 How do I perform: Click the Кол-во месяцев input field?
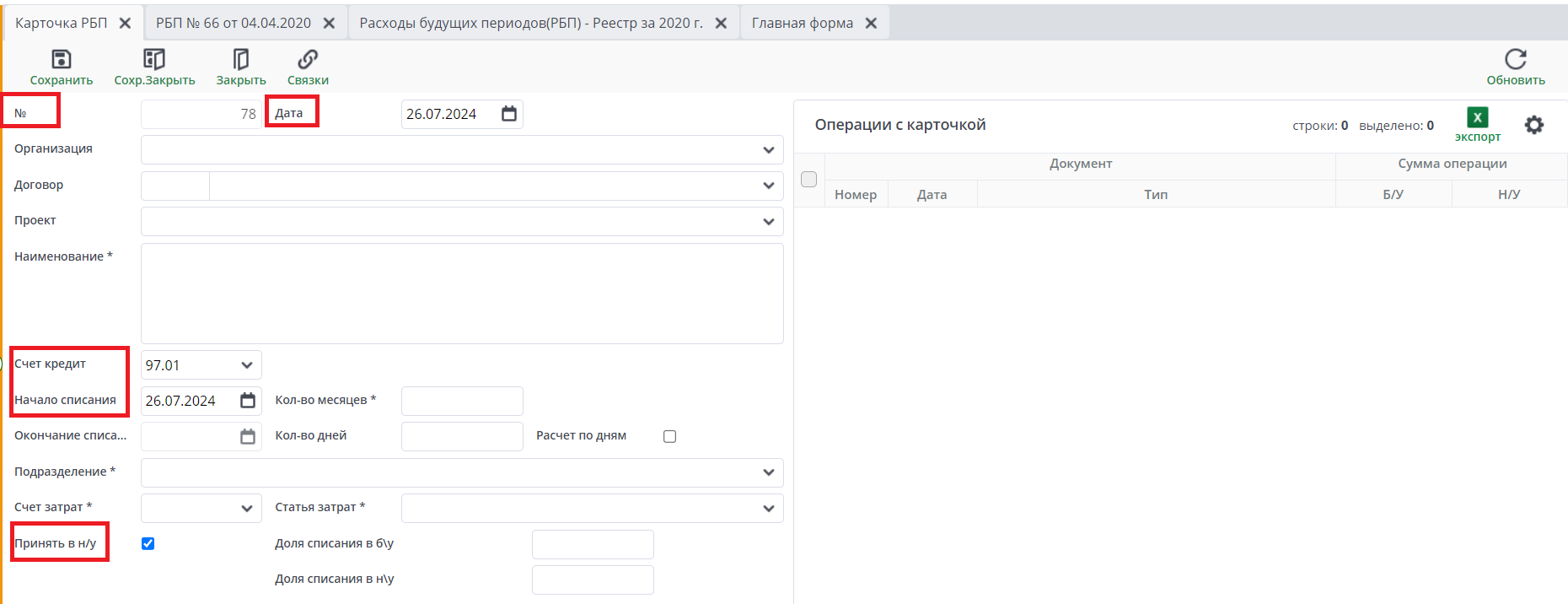(x=462, y=401)
